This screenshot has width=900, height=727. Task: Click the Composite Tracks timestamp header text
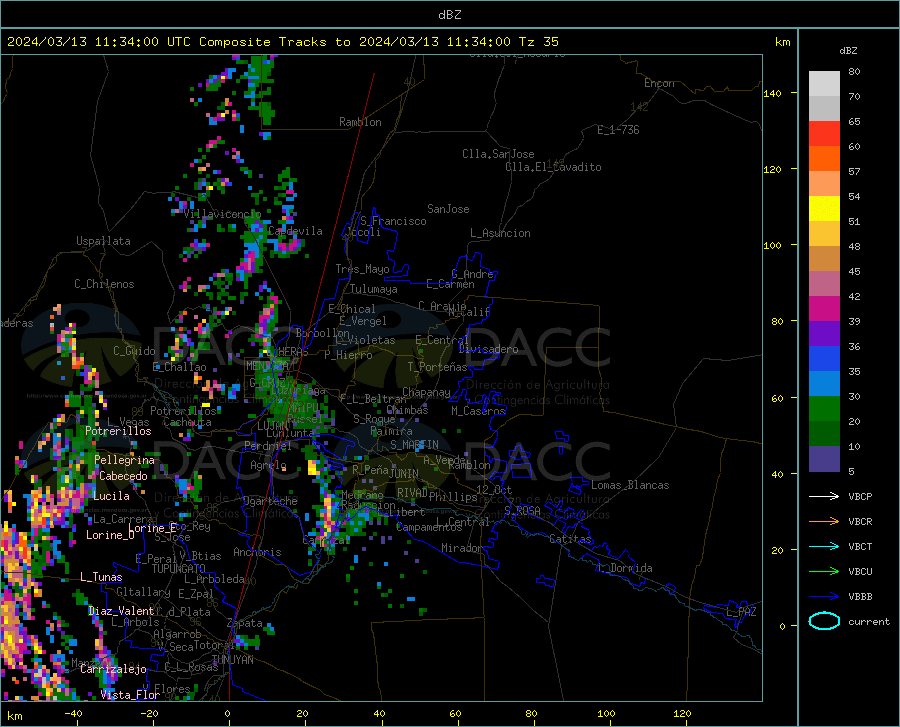pos(282,42)
